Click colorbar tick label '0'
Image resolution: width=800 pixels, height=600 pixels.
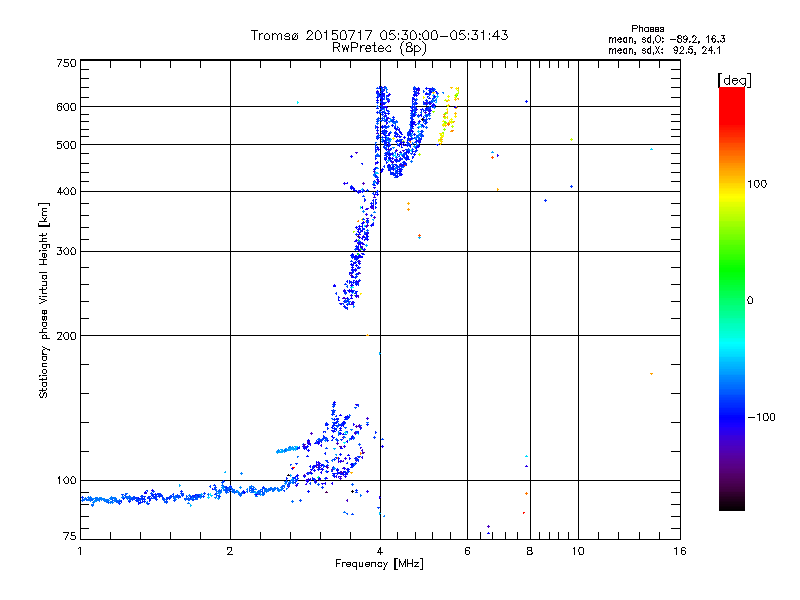pyautogui.click(x=749, y=301)
